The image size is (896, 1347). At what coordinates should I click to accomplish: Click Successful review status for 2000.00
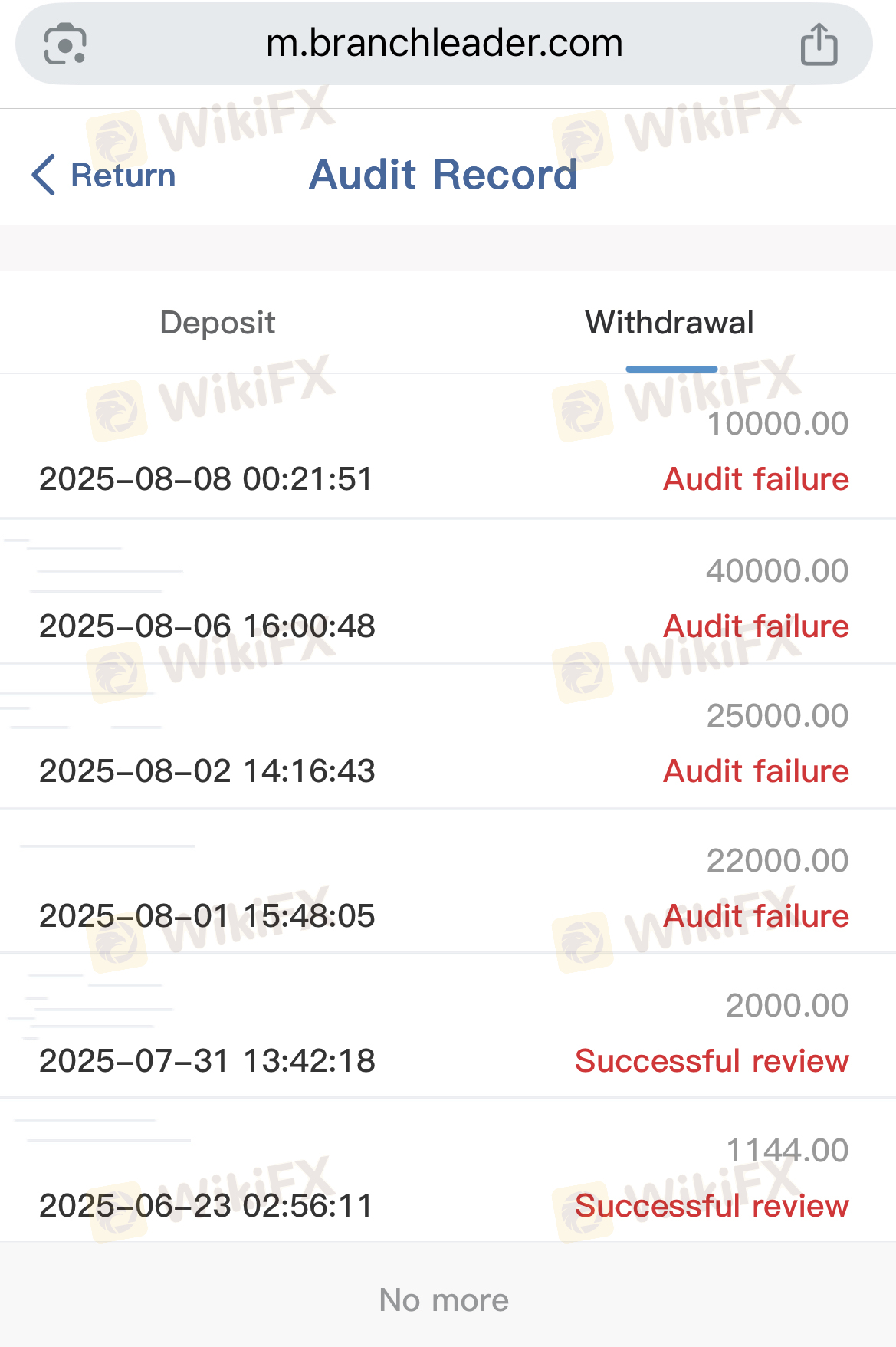coord(712,1061)
